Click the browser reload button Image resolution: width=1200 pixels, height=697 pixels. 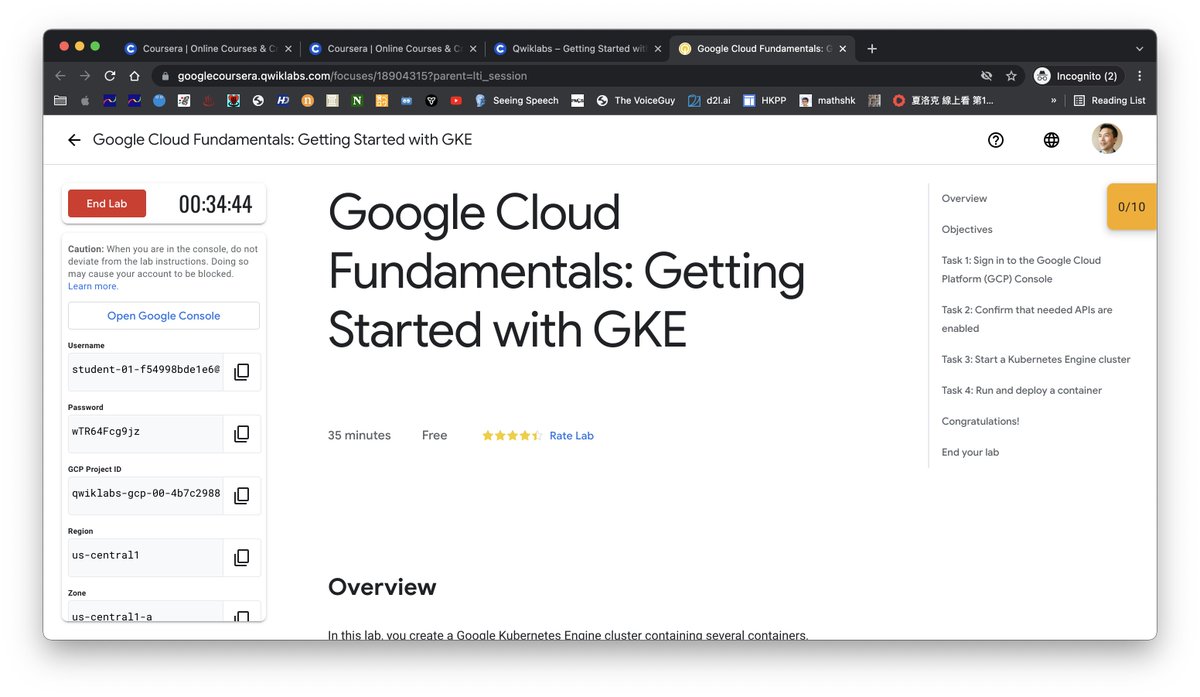click(x=110, y=76)
